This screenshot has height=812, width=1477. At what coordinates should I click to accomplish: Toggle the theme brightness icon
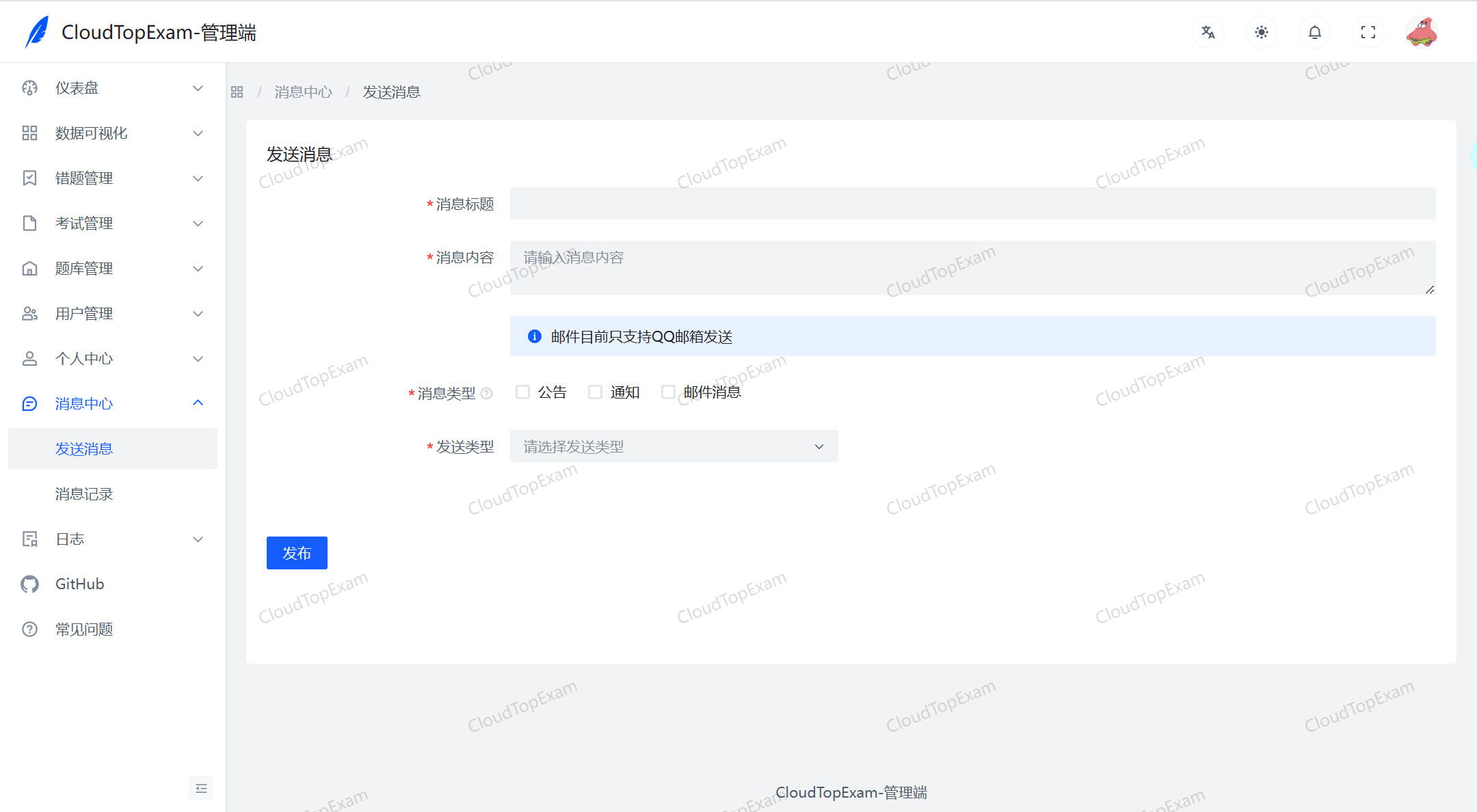(1261, 31)
